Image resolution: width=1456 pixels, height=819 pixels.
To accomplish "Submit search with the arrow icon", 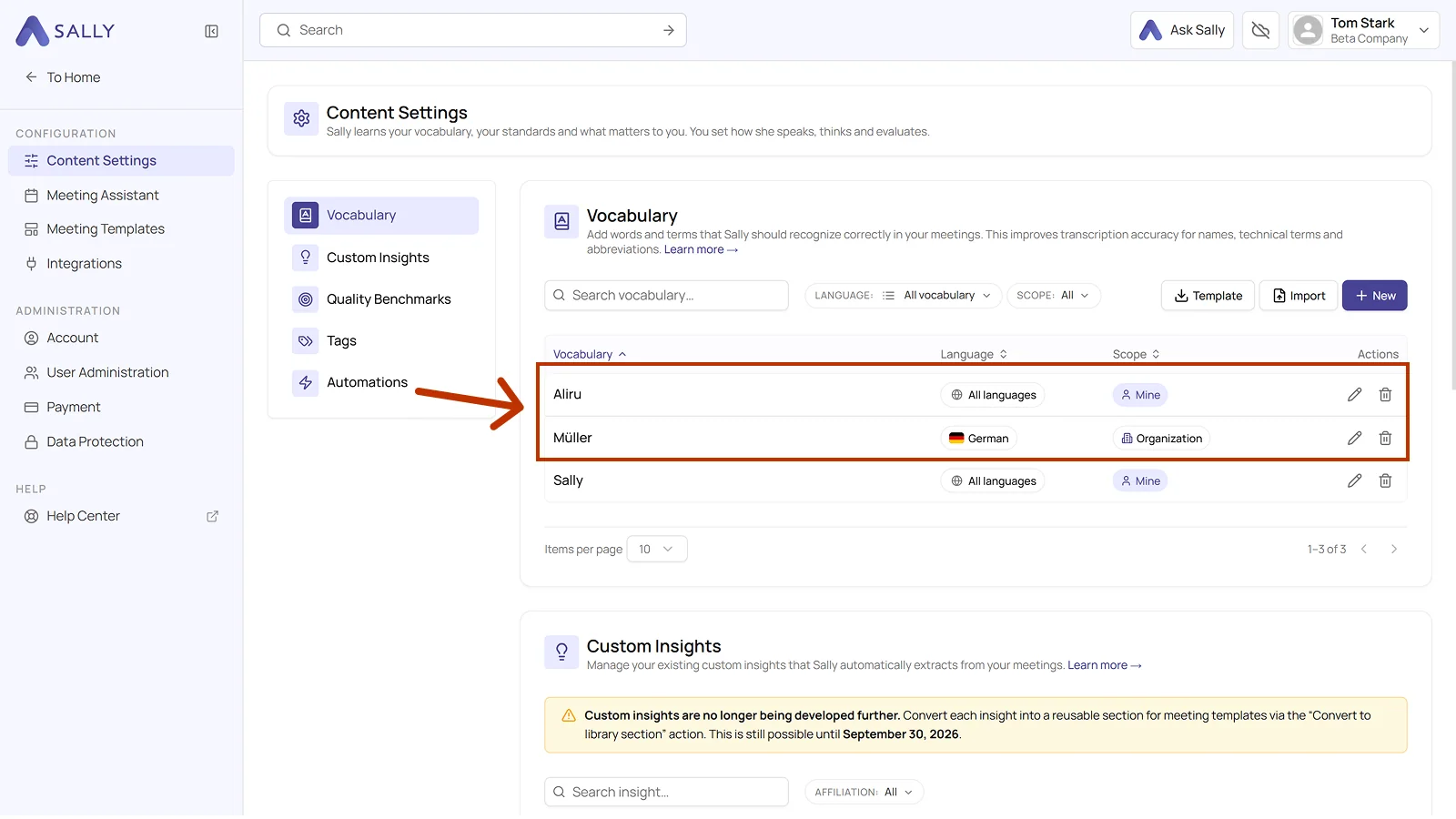I will coord(669,30).
